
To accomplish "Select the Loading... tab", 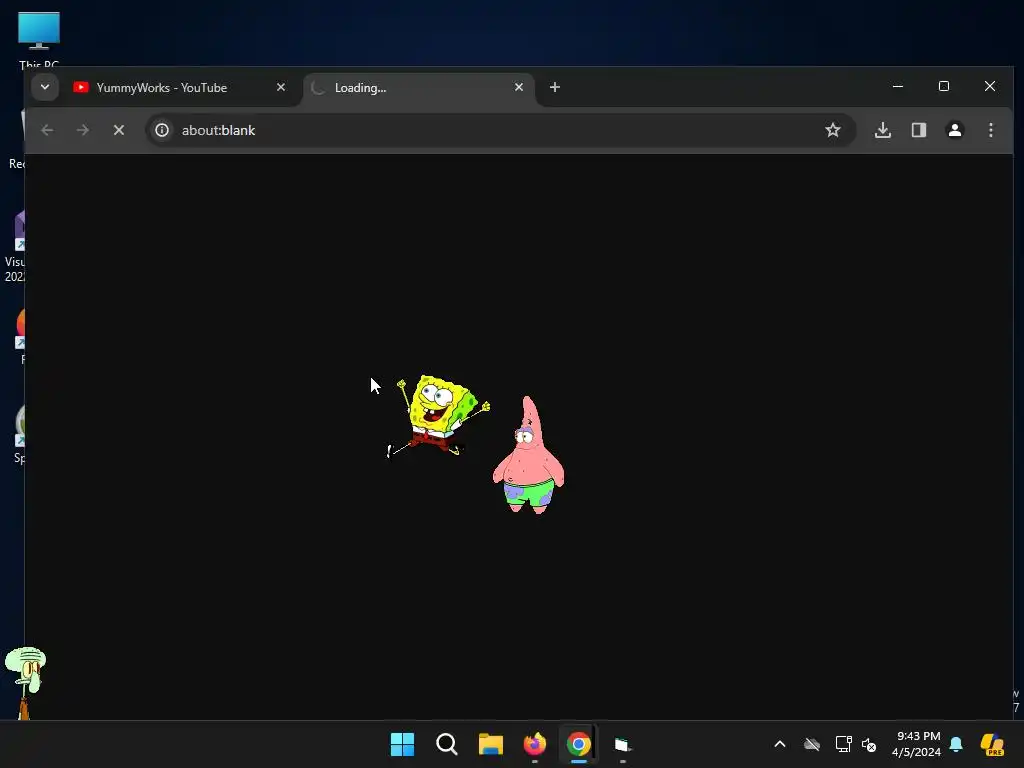I will click(x=418, y=88).
